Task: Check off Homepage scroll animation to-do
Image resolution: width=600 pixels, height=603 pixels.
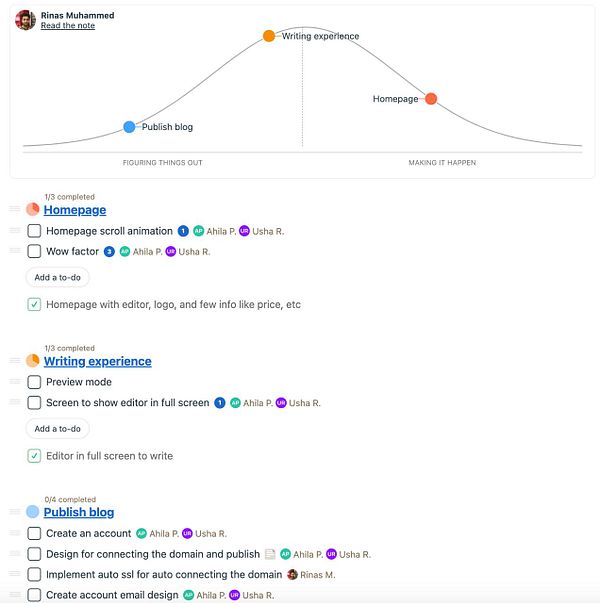Action: 34,231
